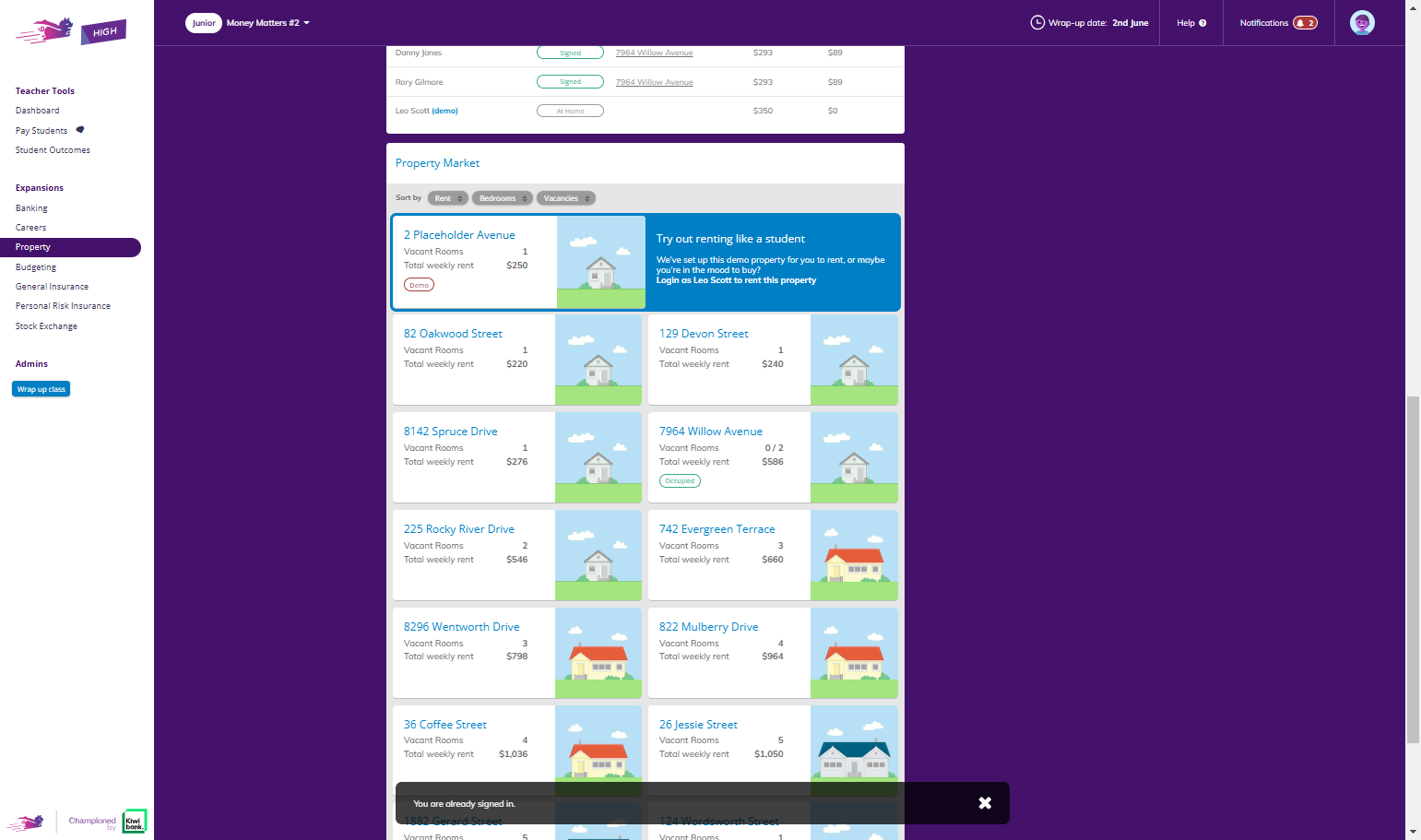The width and height of the screenshot is (1421, 840).
Task: Open 129 Devon Street house image
Action: coord(854,360)
